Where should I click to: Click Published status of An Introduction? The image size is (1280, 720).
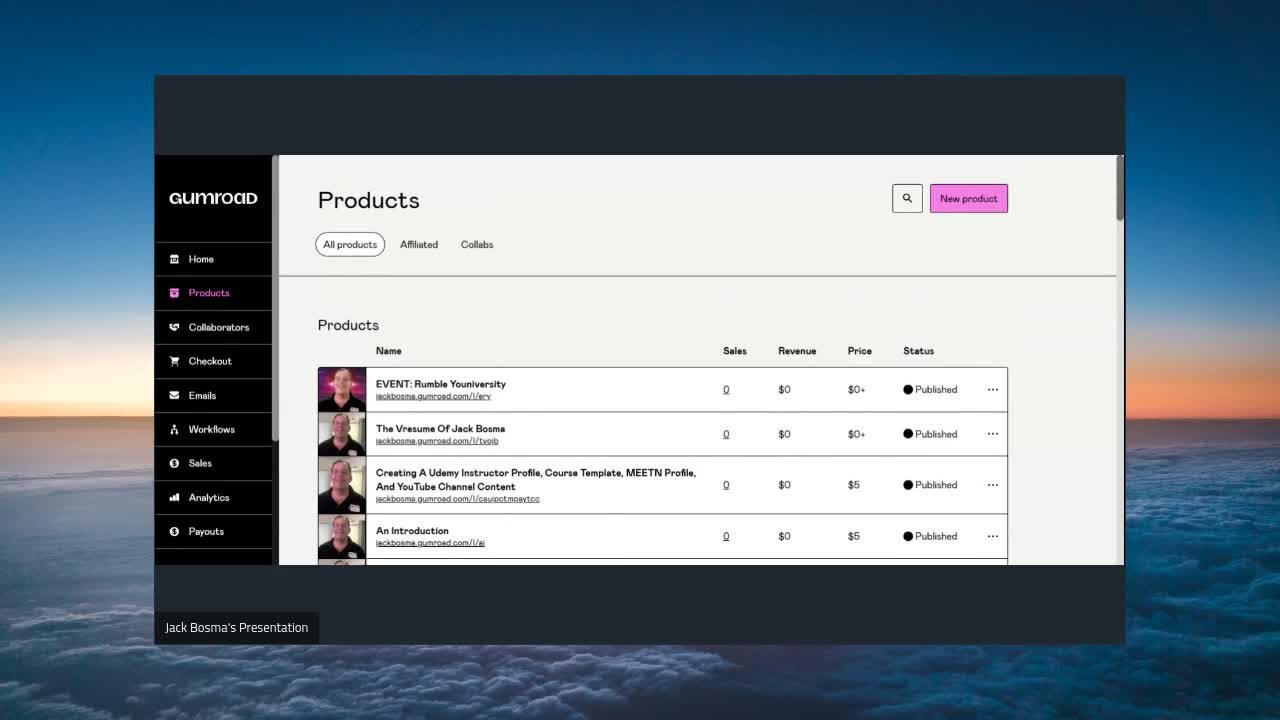[x=930, y=536]
